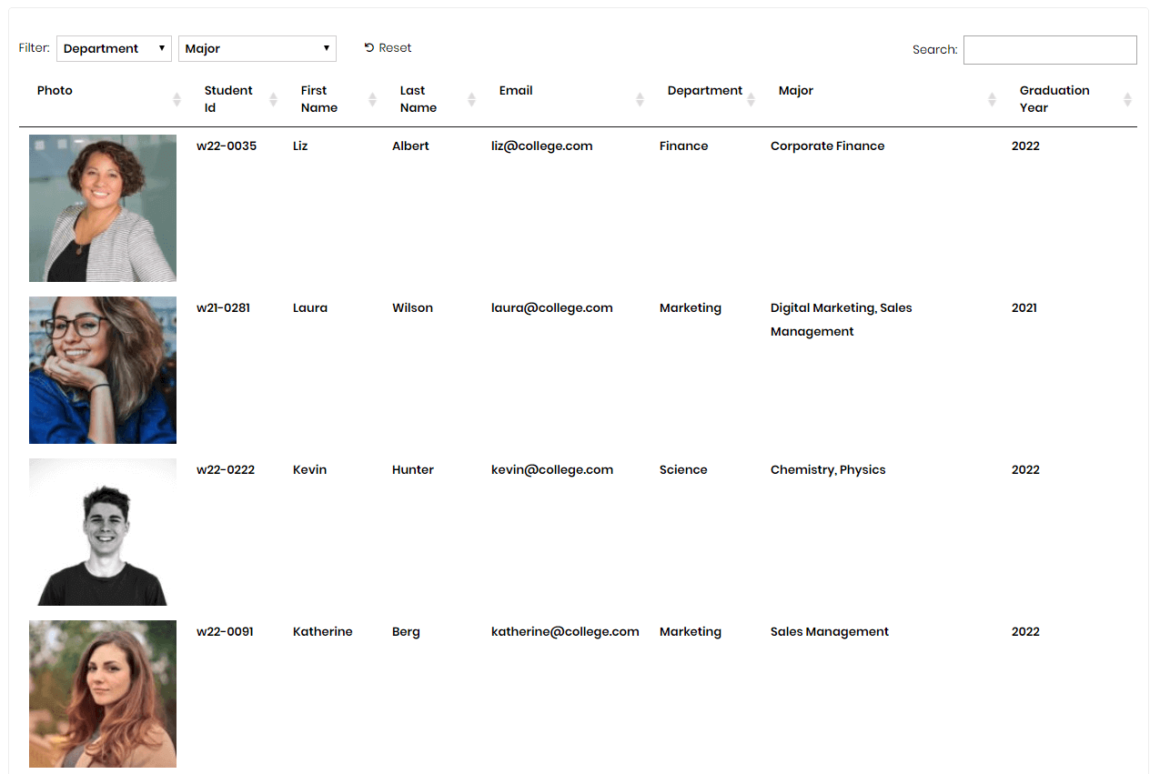Sort by Department column arrows
This screenshot has width=1160, height=774.
pyautogui.click(x=751, y=99)
